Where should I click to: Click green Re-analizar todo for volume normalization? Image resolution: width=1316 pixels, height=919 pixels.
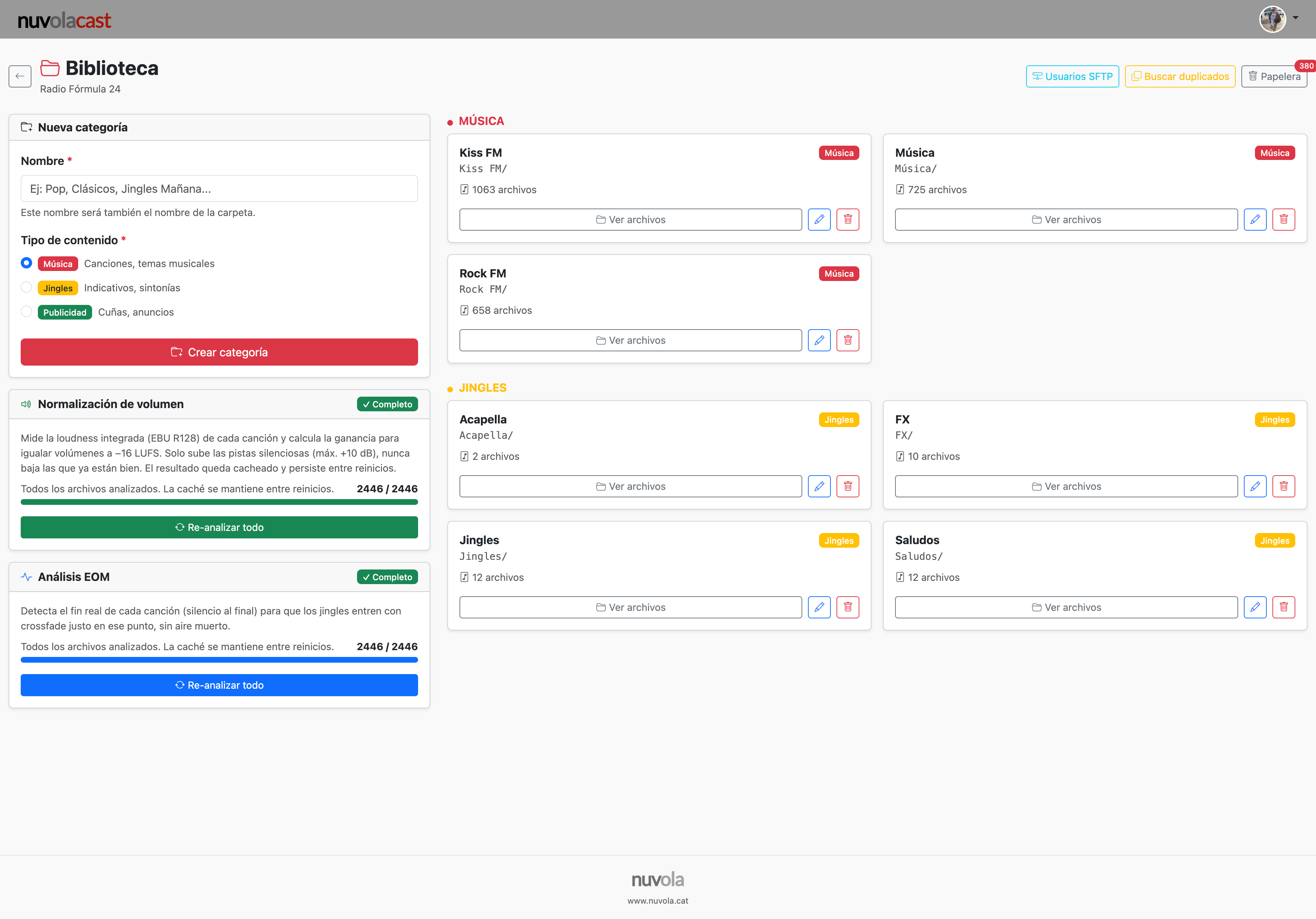[219, 527]
